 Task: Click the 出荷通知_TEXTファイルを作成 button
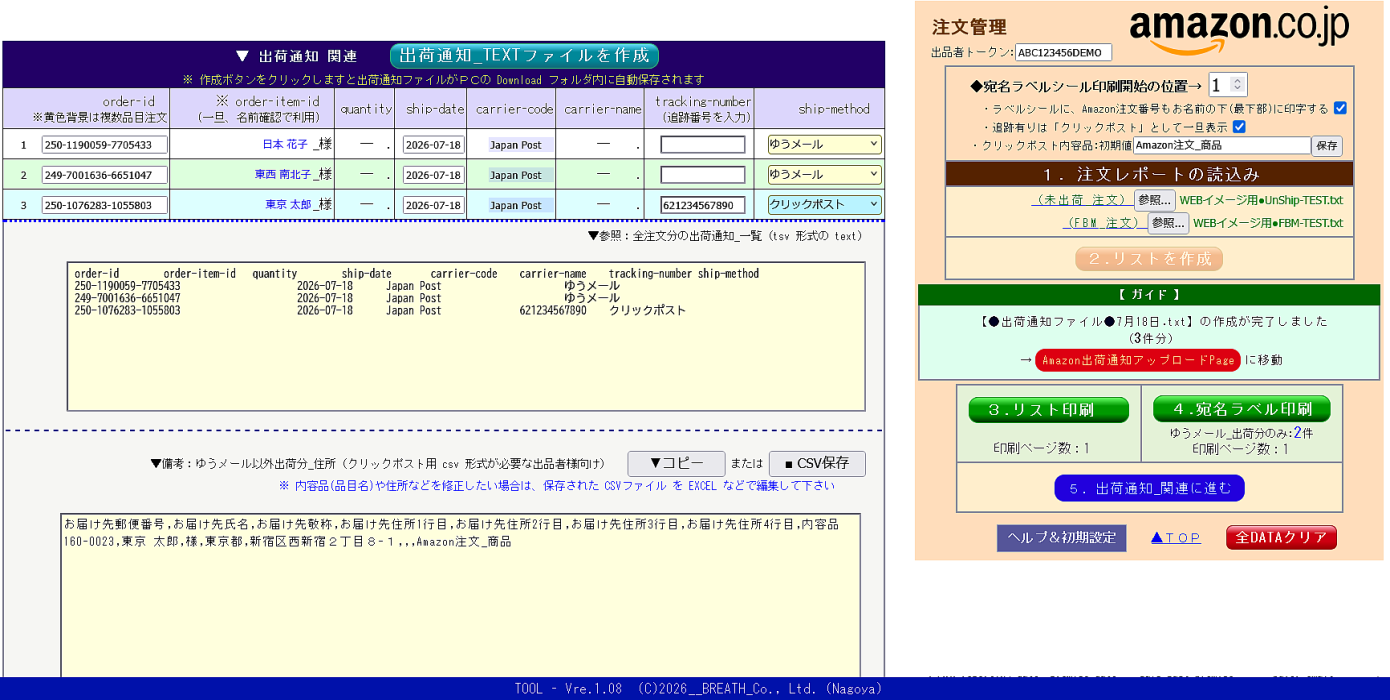(524, 56)
